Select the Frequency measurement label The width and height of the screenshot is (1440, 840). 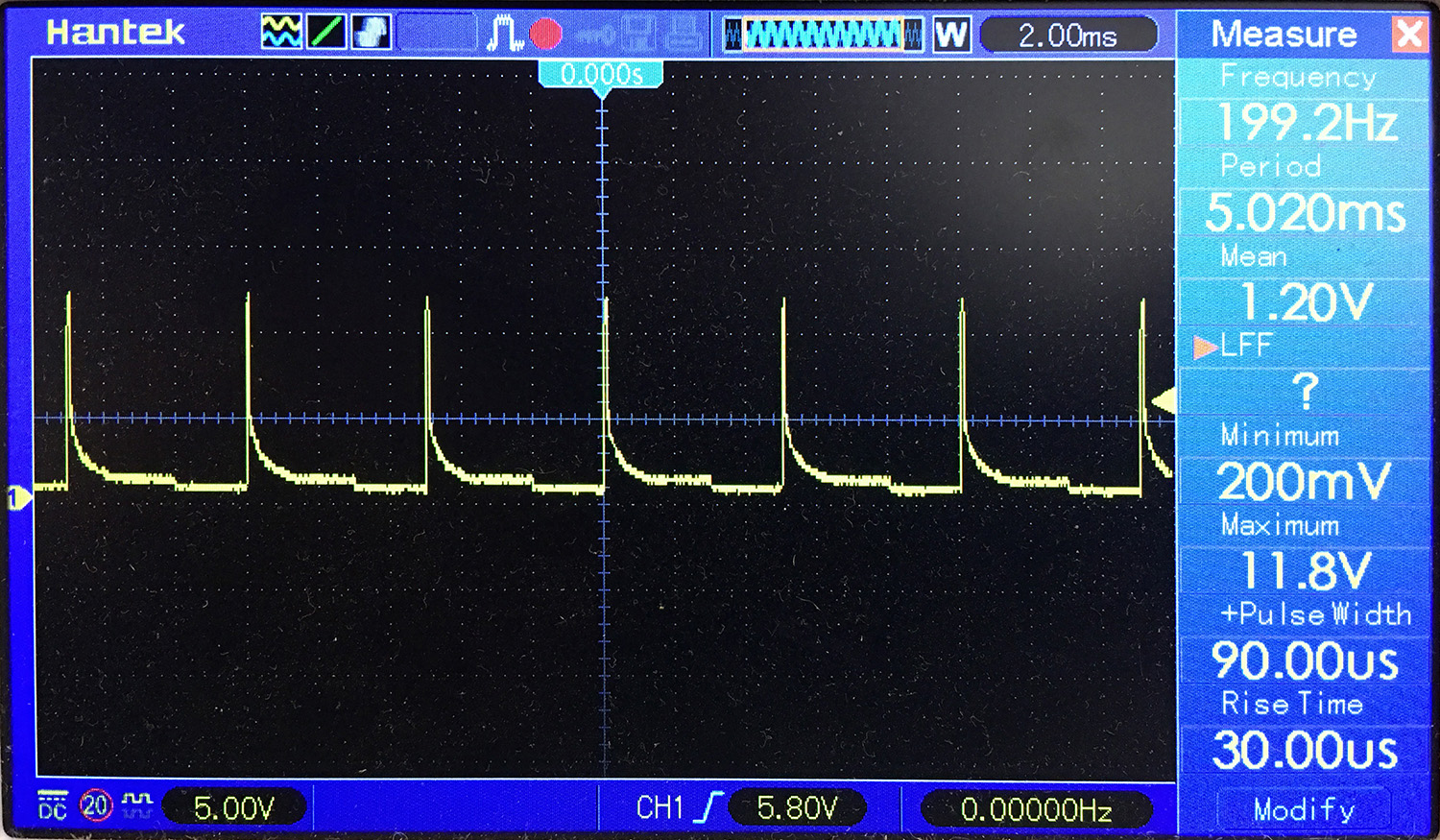click(x=1298, y=77)
